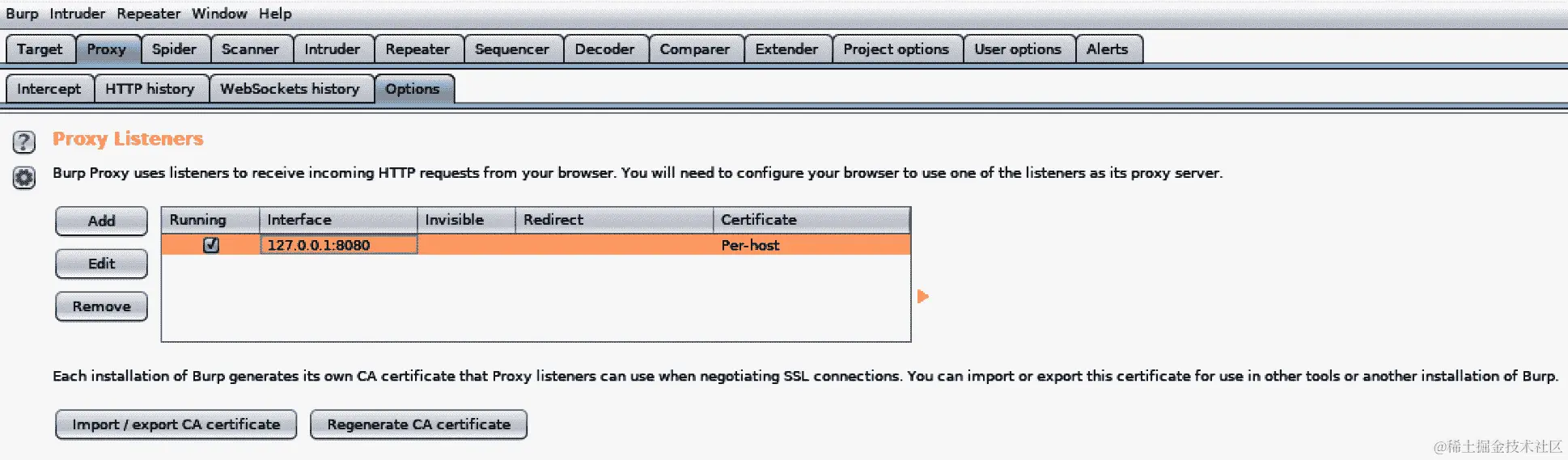Viewport: 1568px width, 460px height.
Task: Uncheck Running checkbox for 127.0.0.1:8080 listener
Action: [211, 245]
